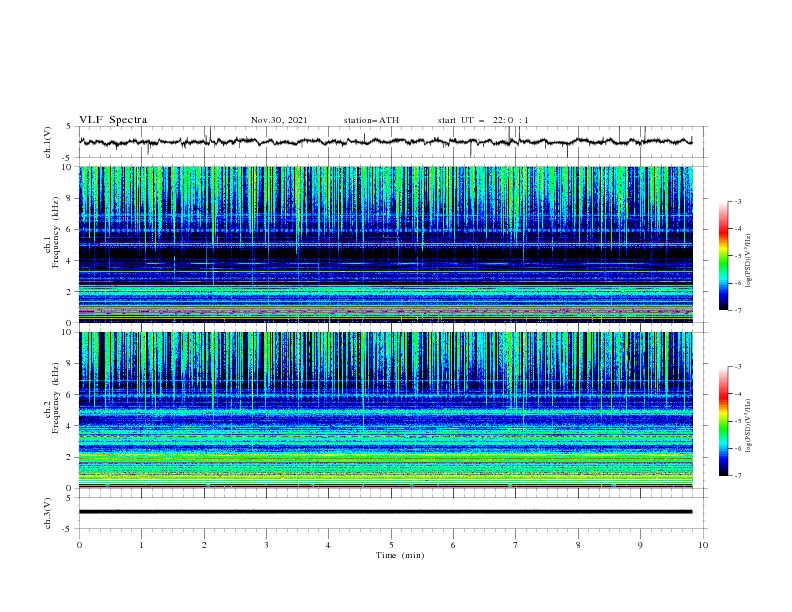This screenshot has height=612, width=792.
Task: Click the 'start UT = 22:0 :1' text
Action: pos(483,120)
